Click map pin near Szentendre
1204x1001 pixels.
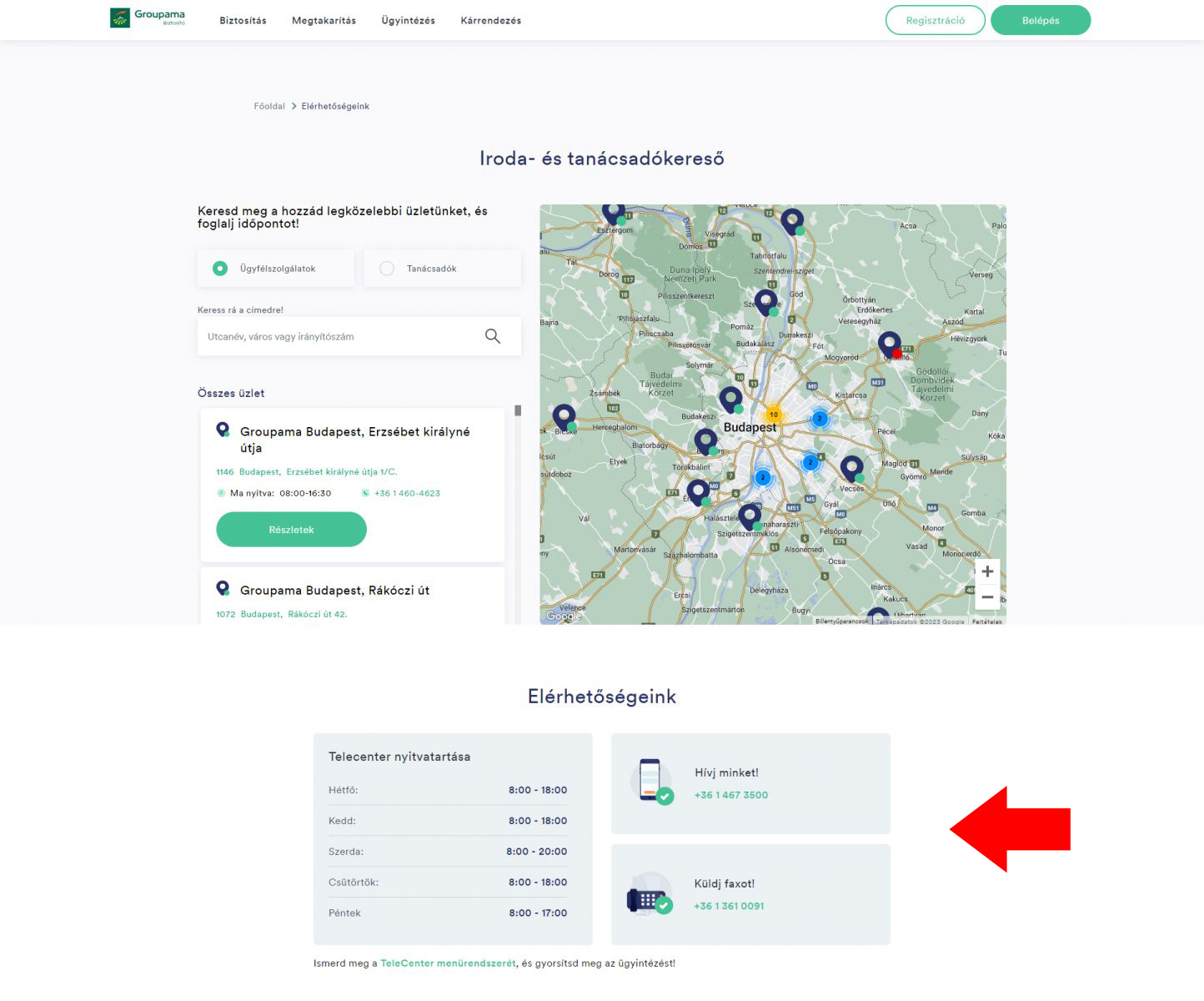tap(766, 303)
